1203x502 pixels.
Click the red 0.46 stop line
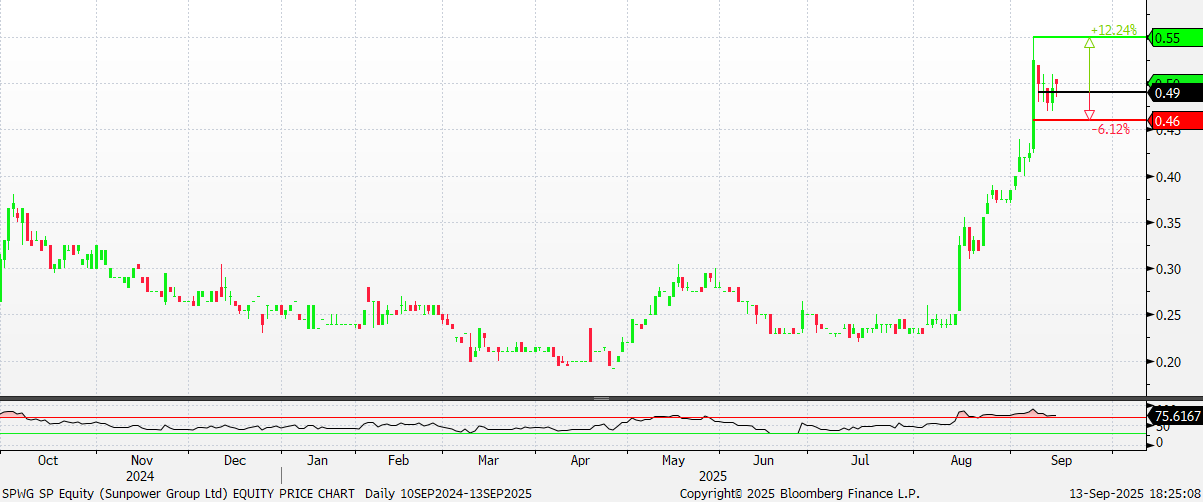pos(1089,119)
